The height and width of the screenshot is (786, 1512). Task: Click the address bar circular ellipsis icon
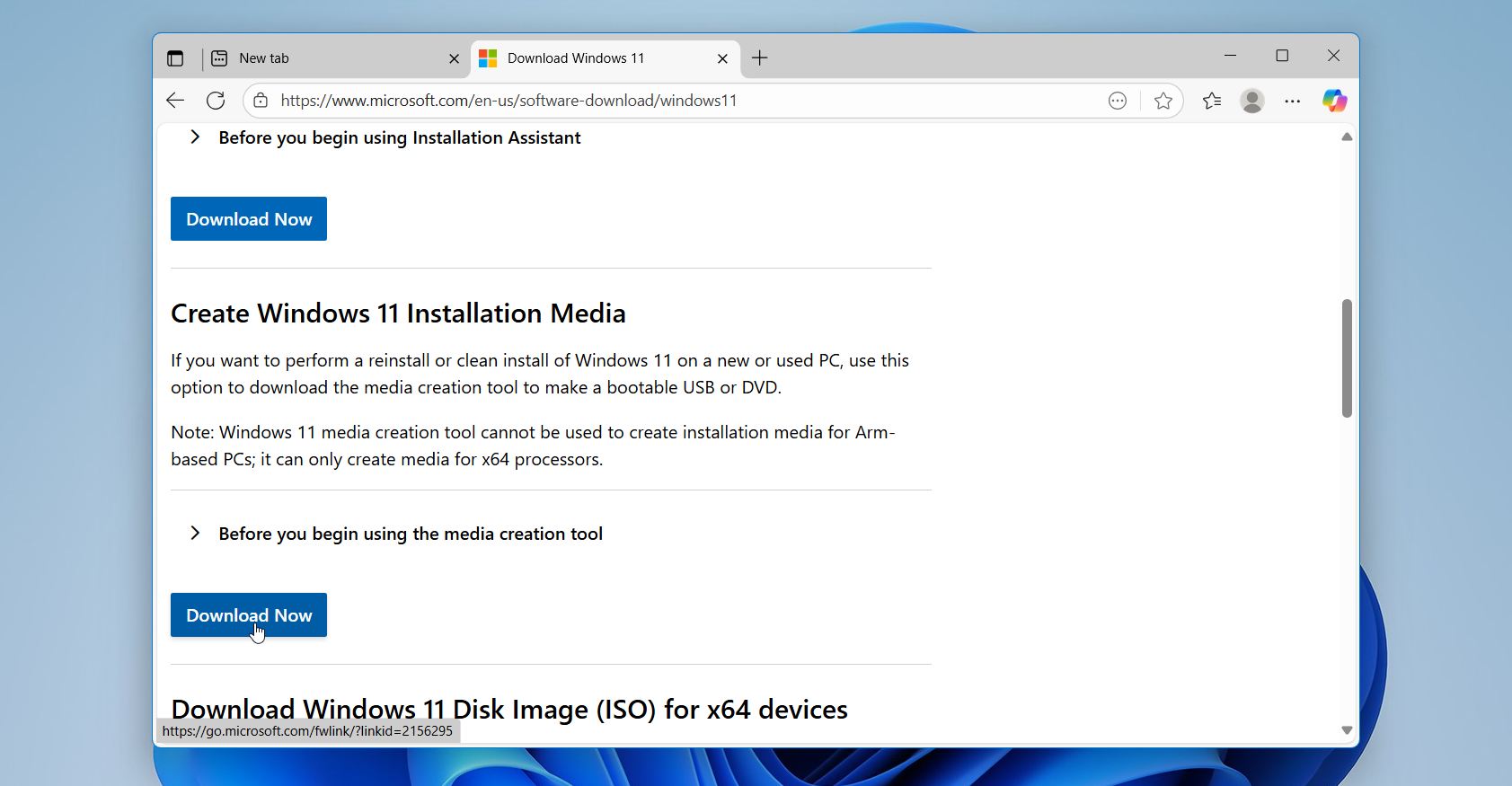(x=1118, y=101)
